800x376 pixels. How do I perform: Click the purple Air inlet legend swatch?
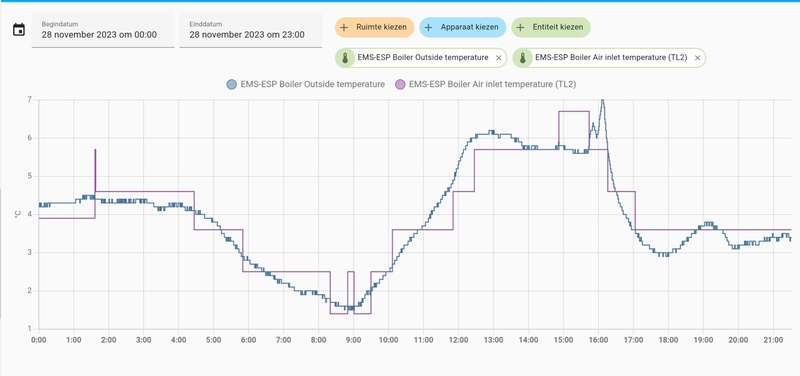pyautogui.click(x=400, y=85)
